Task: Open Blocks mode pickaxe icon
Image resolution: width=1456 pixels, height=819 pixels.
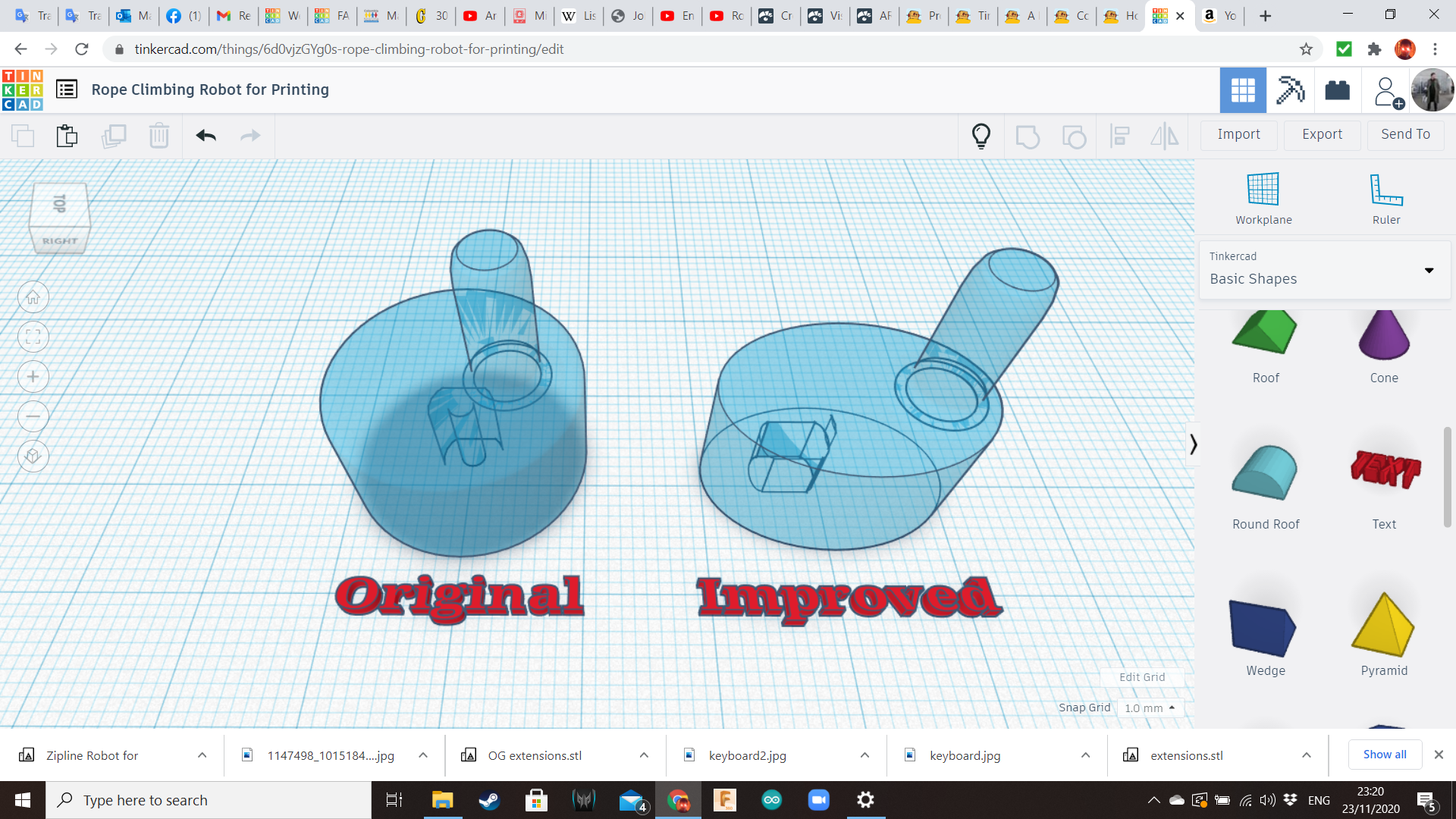Action: click(x=1289, y=90)
